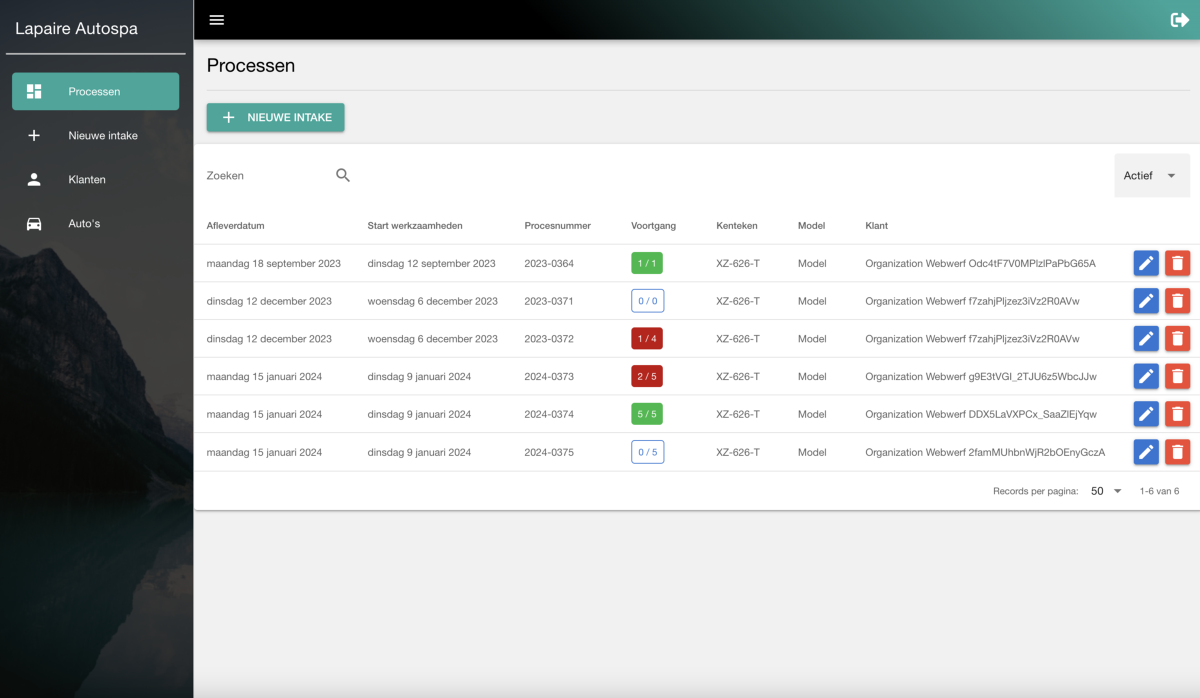
Task: Delete process 2024-0373 using trash icon
Action: [1177, 377]
